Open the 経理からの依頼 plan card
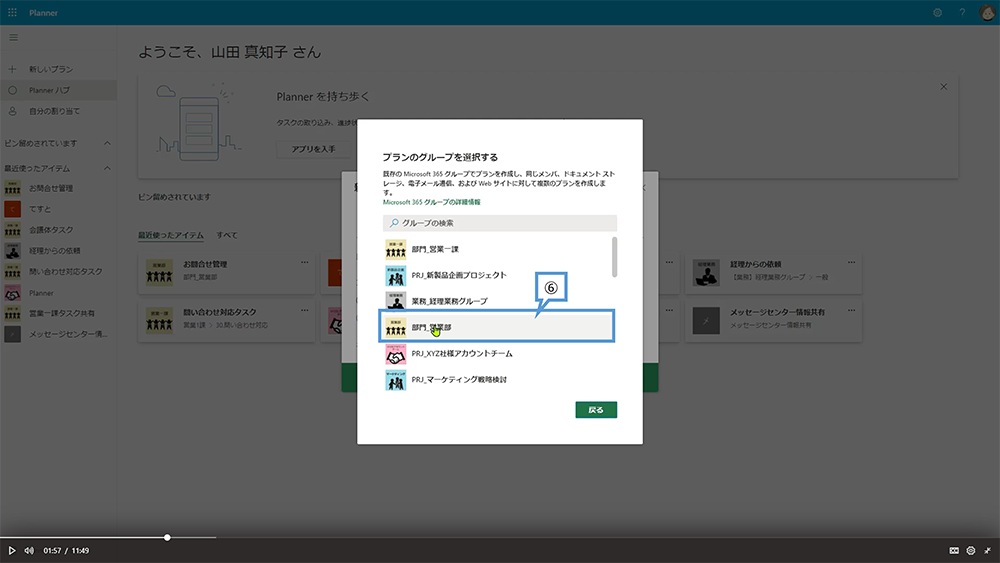Screen dimensions: 1000x563 [773, 272]
